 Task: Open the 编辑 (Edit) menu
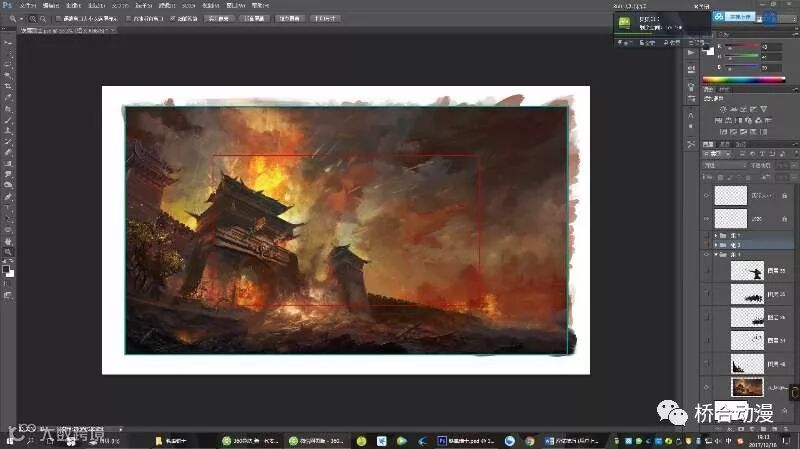pos(51,5)
